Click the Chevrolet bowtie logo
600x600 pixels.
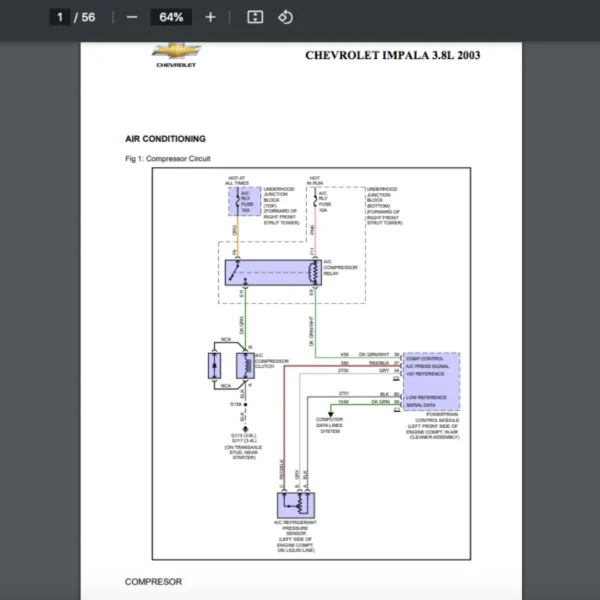click(x=176, y=52)
